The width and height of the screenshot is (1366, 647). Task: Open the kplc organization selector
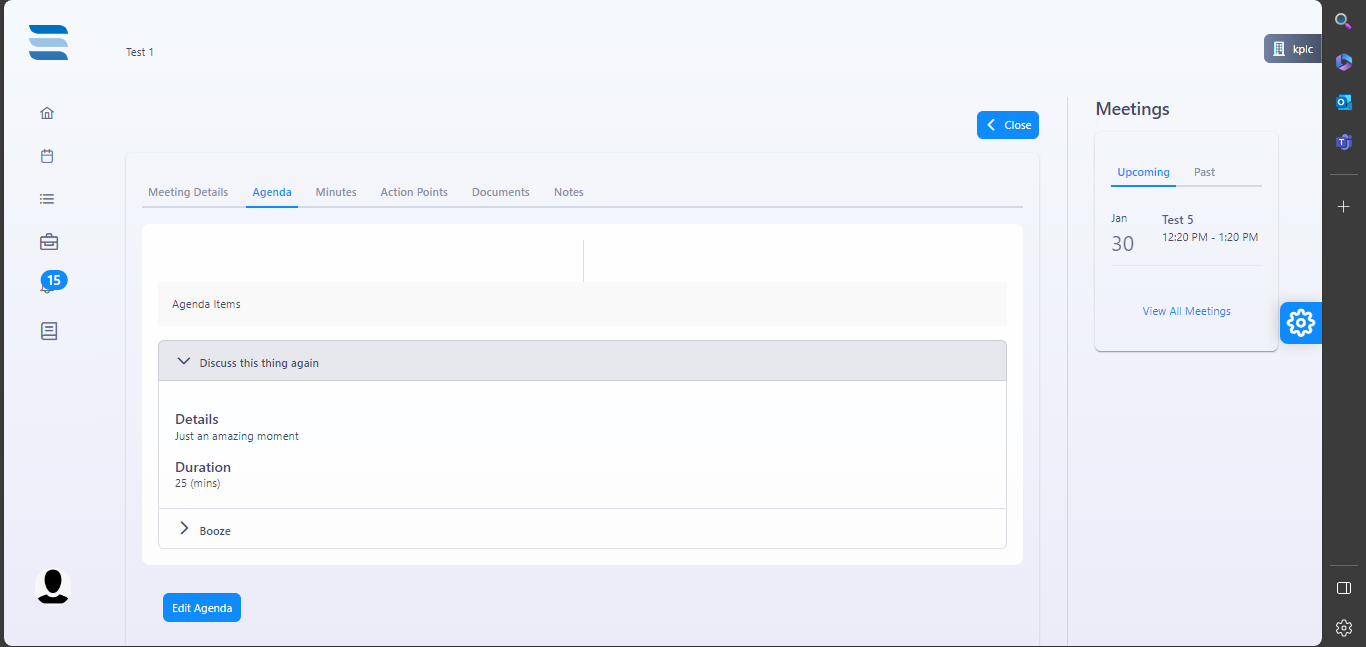1293,49
